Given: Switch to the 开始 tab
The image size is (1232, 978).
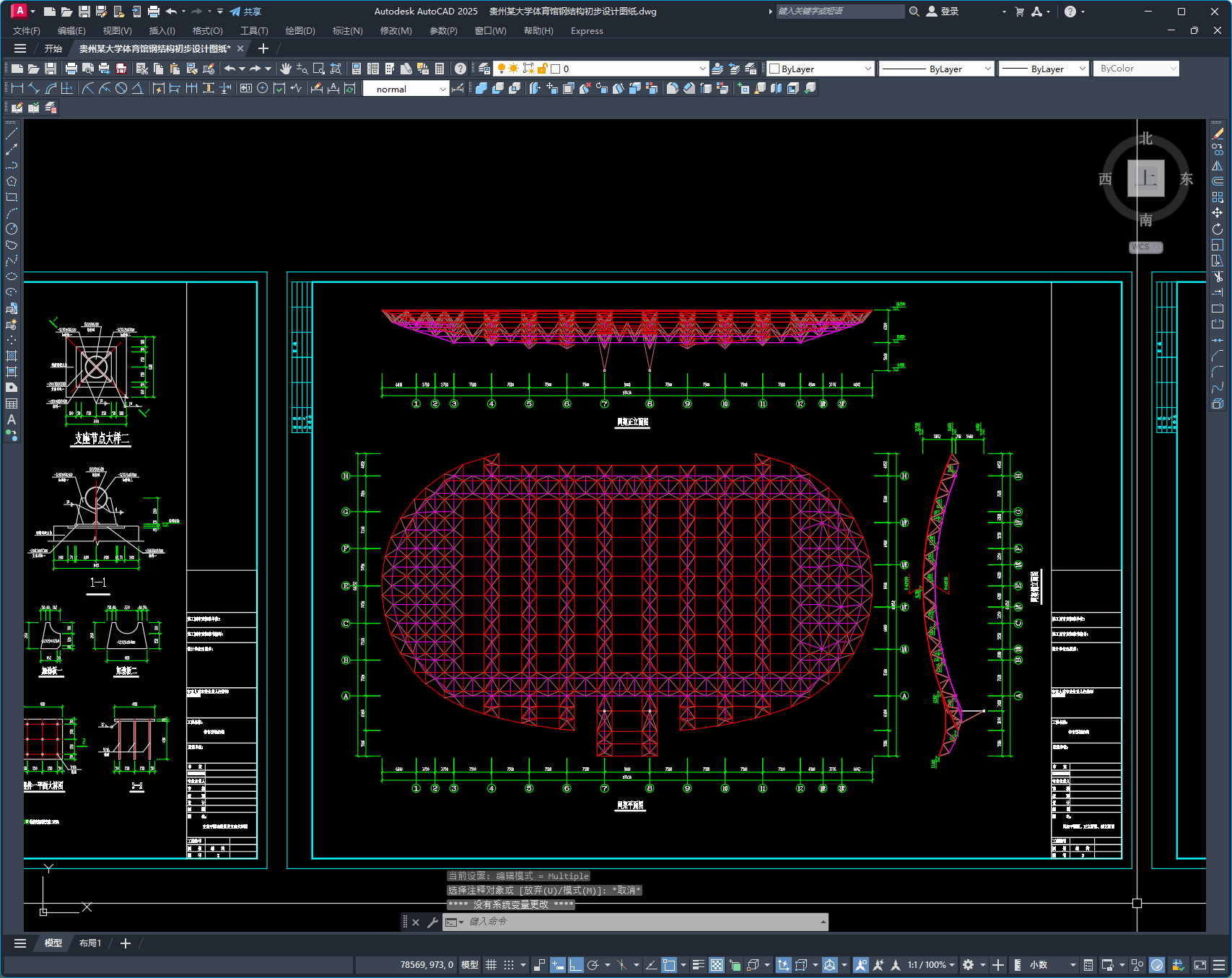Looking at the screenshot, I should click(53, 48).
